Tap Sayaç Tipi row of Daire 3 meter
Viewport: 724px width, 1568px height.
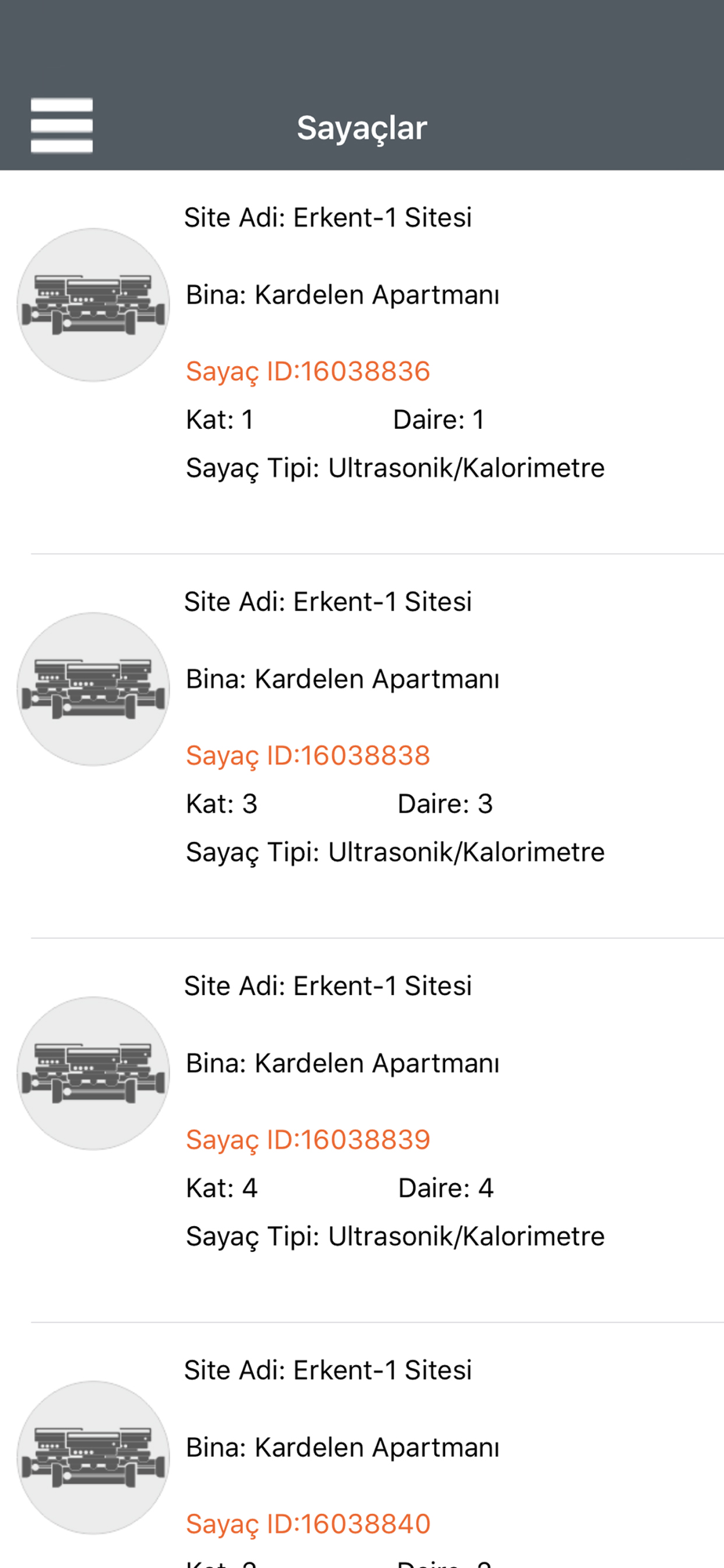point(395,852)
